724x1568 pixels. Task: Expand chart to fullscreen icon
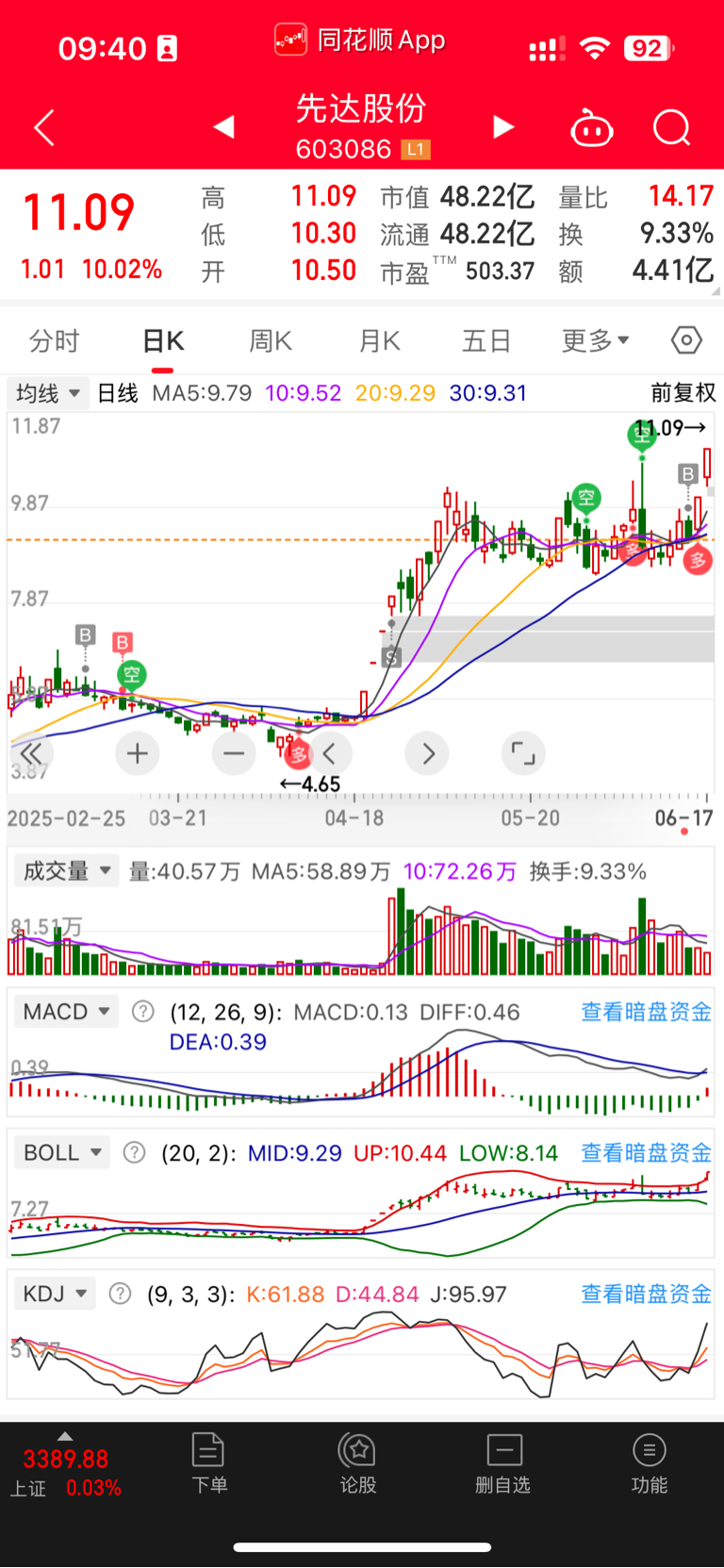point(523,753)
